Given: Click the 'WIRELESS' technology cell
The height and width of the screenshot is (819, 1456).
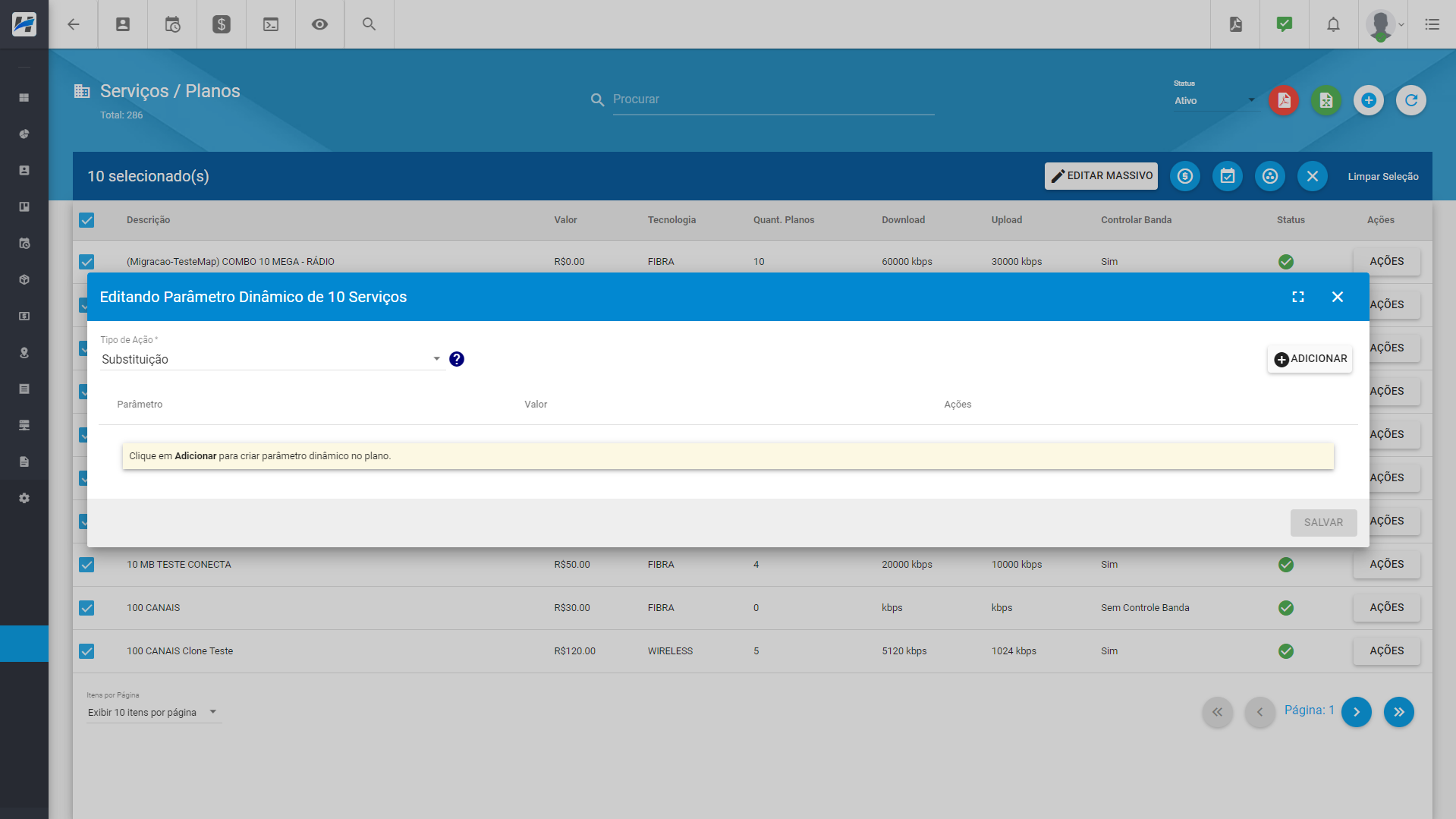Looking at the screenshot, I should [x=670, y=651].
